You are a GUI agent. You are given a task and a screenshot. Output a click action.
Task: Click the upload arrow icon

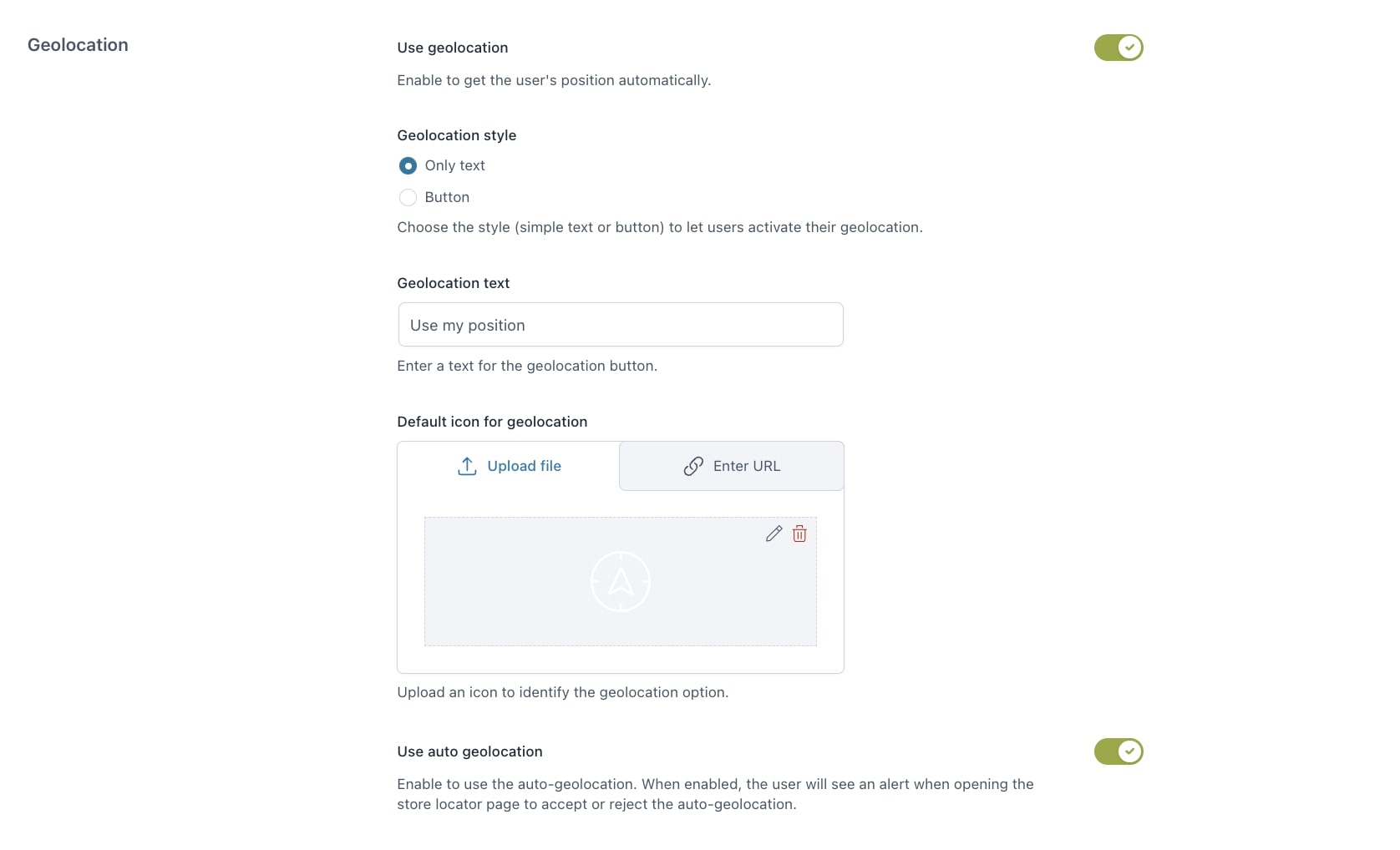(467, 466)
